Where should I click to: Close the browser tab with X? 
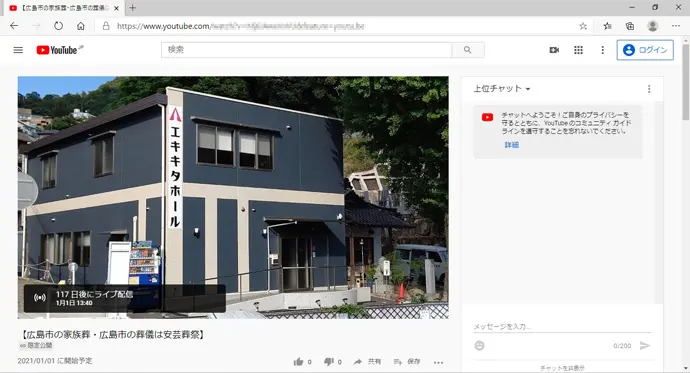(x=117, y=8)
